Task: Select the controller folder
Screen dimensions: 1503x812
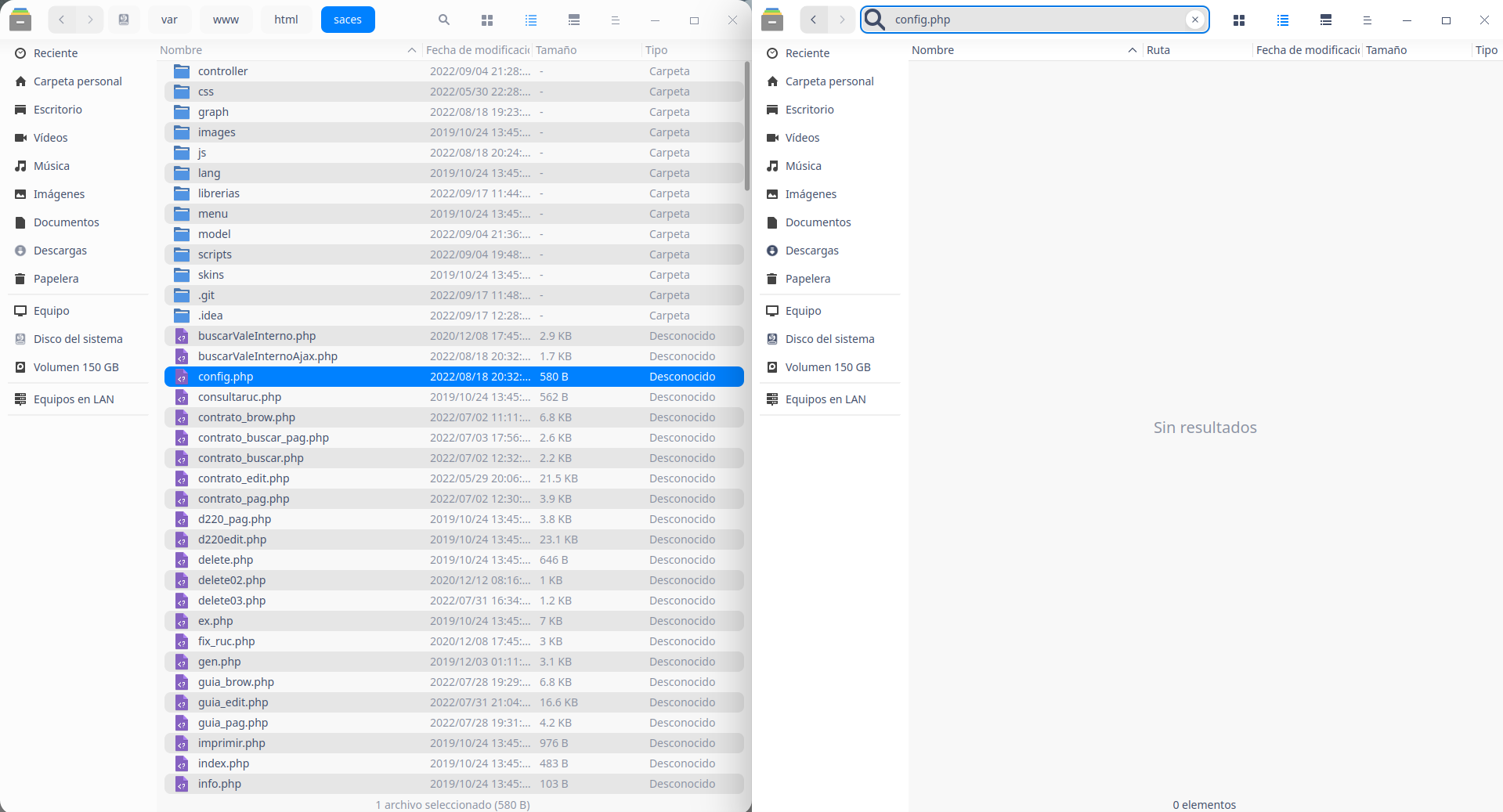Action: [454, 71]
